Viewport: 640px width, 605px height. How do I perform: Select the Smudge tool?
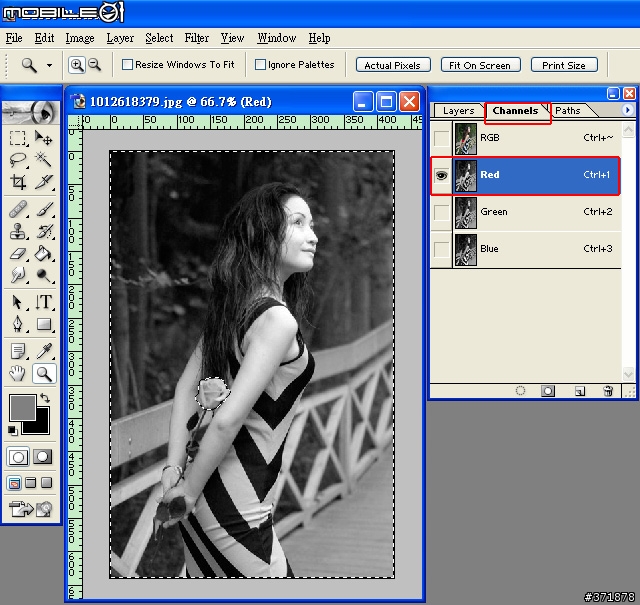click(x=18, y=275)
